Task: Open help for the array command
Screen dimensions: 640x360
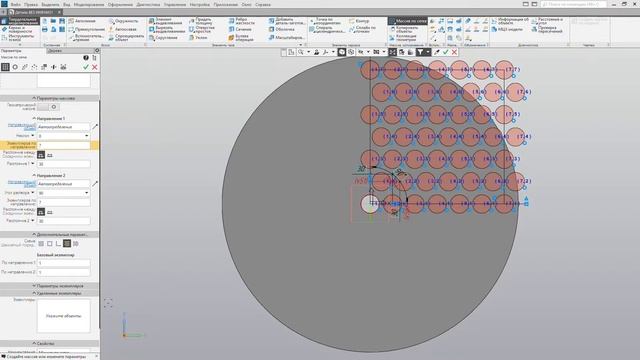Action: (86, 58)
